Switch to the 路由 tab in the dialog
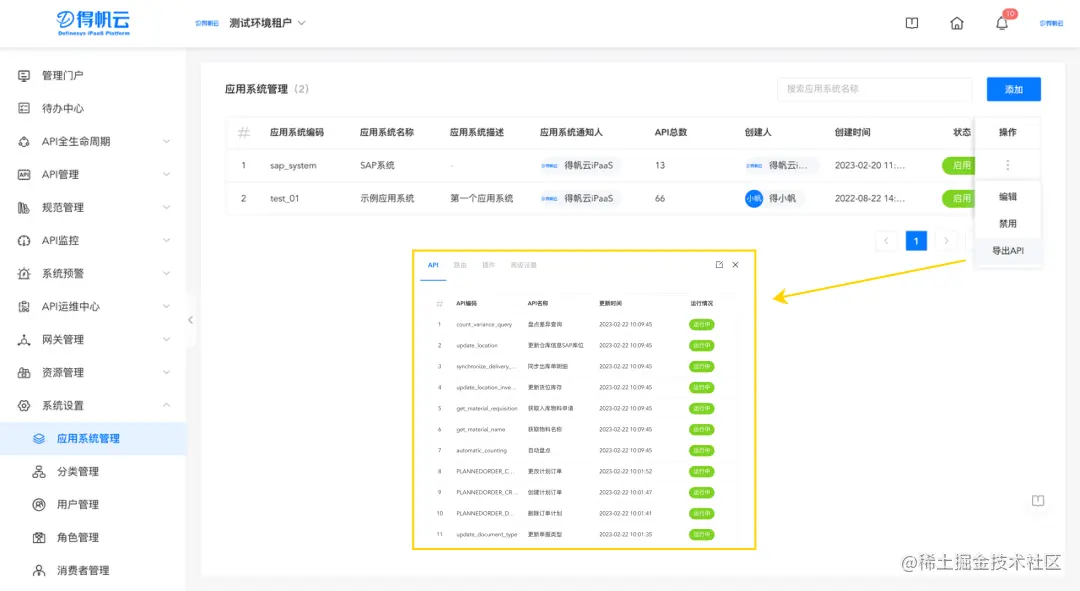Viewport: 1080px width, 591px height. point(459,264)
